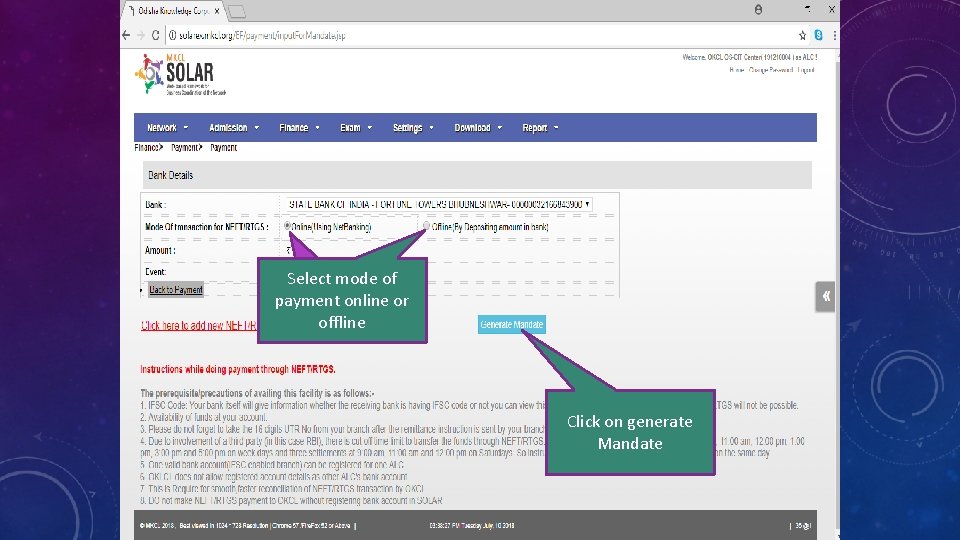Click the Generate Mandate button

[x=511, y=324]
